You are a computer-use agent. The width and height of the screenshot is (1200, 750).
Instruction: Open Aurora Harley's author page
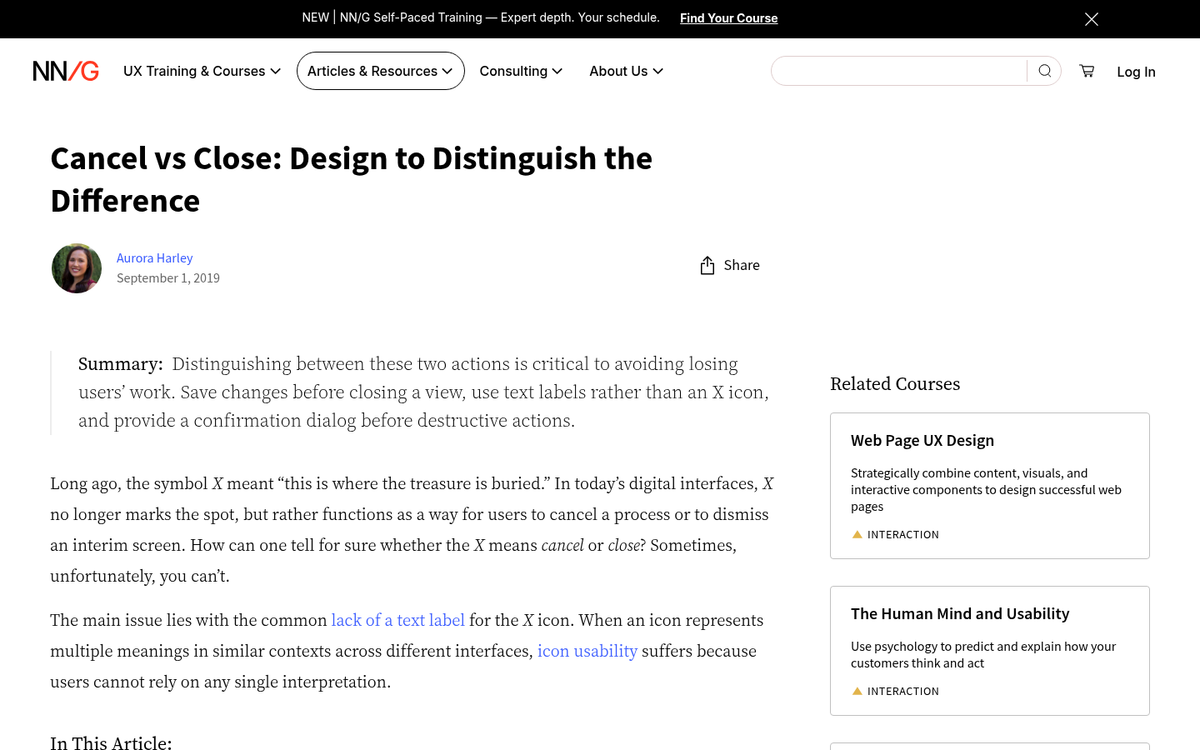[x=154, y=258]
